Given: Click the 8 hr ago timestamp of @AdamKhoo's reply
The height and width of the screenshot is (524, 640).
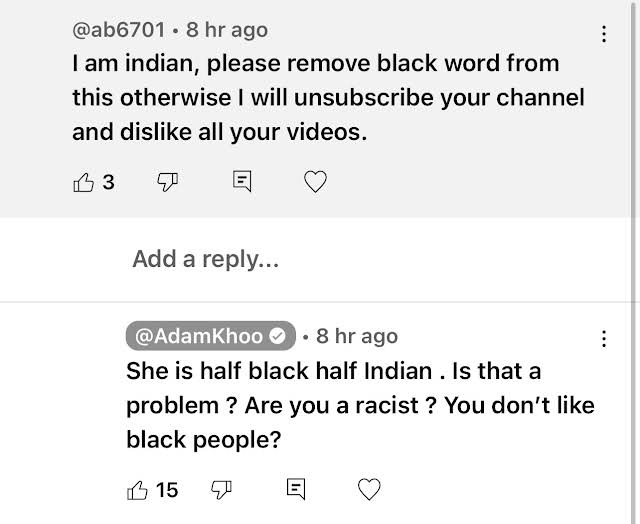Looking at the screenshot, I should [357, 336].
